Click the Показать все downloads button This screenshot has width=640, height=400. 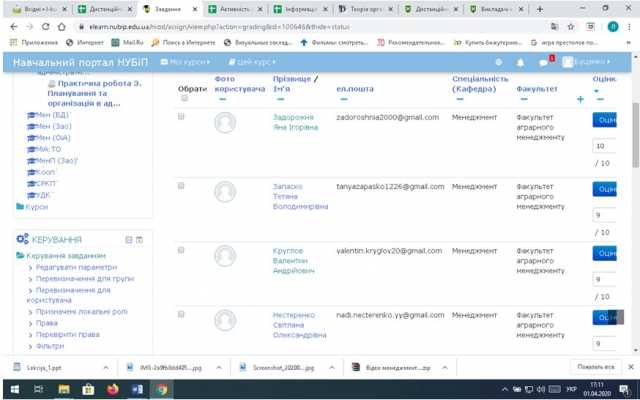tap(596, 367)
